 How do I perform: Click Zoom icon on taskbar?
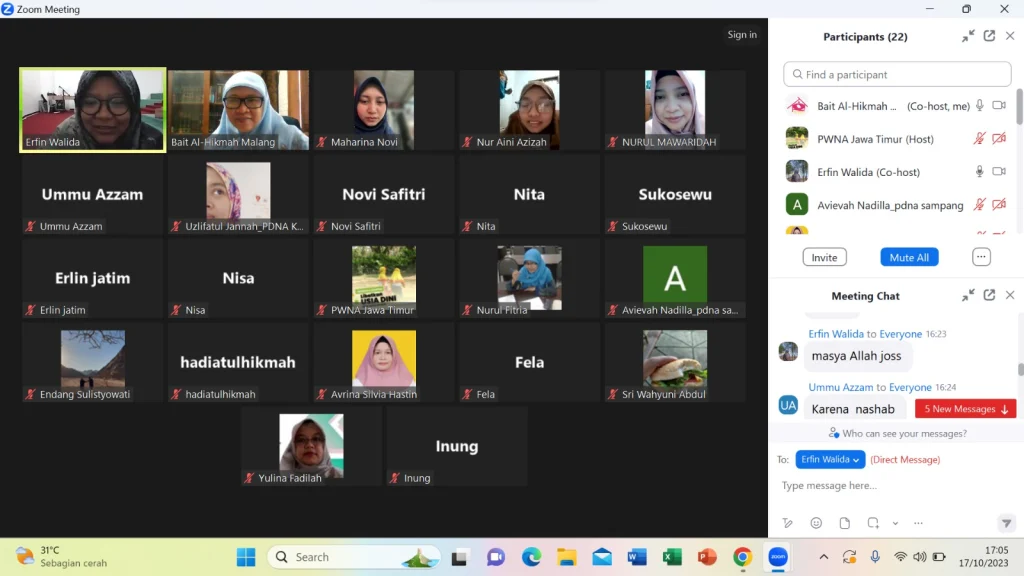(x=778, y=557)
